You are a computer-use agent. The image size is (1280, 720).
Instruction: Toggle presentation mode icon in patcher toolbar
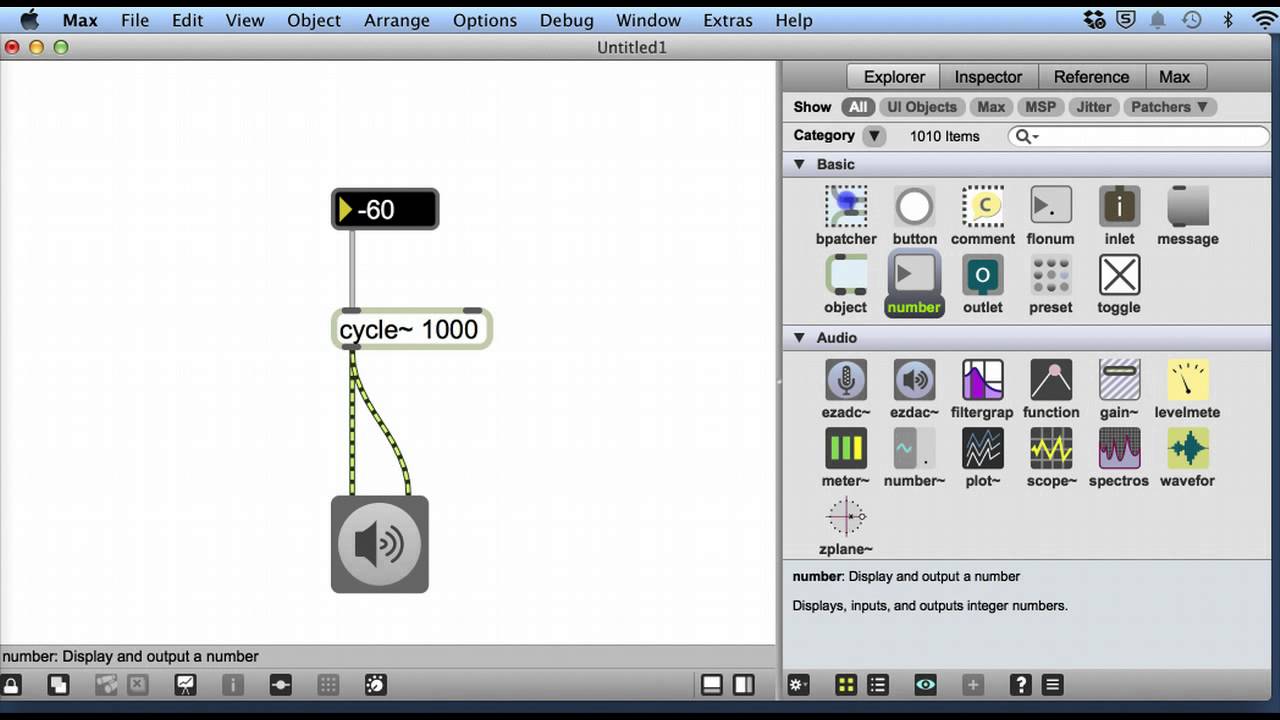(x=185, y=685)
